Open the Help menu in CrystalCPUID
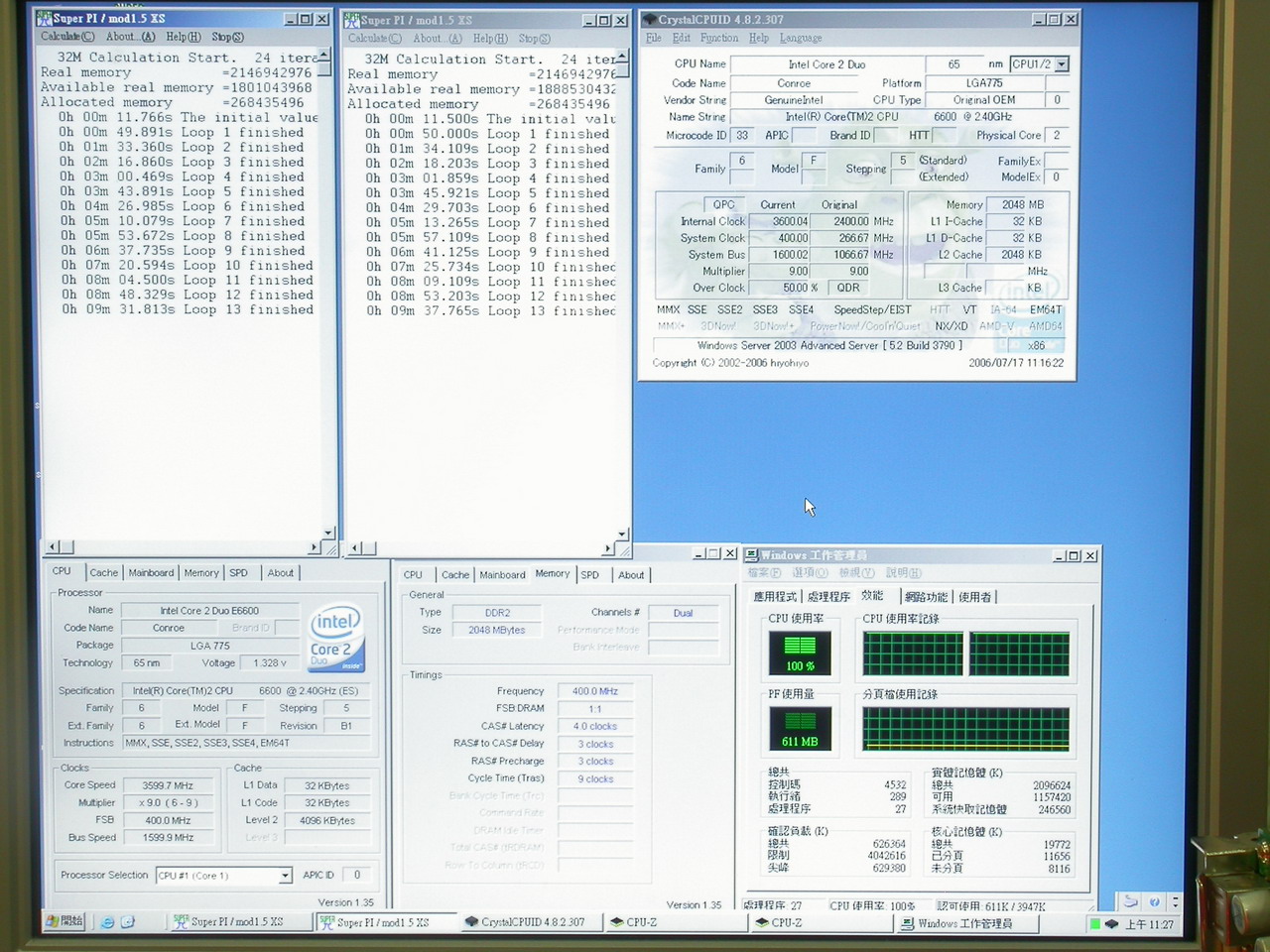Screen dimensions: 1270x952 (759, 39)
